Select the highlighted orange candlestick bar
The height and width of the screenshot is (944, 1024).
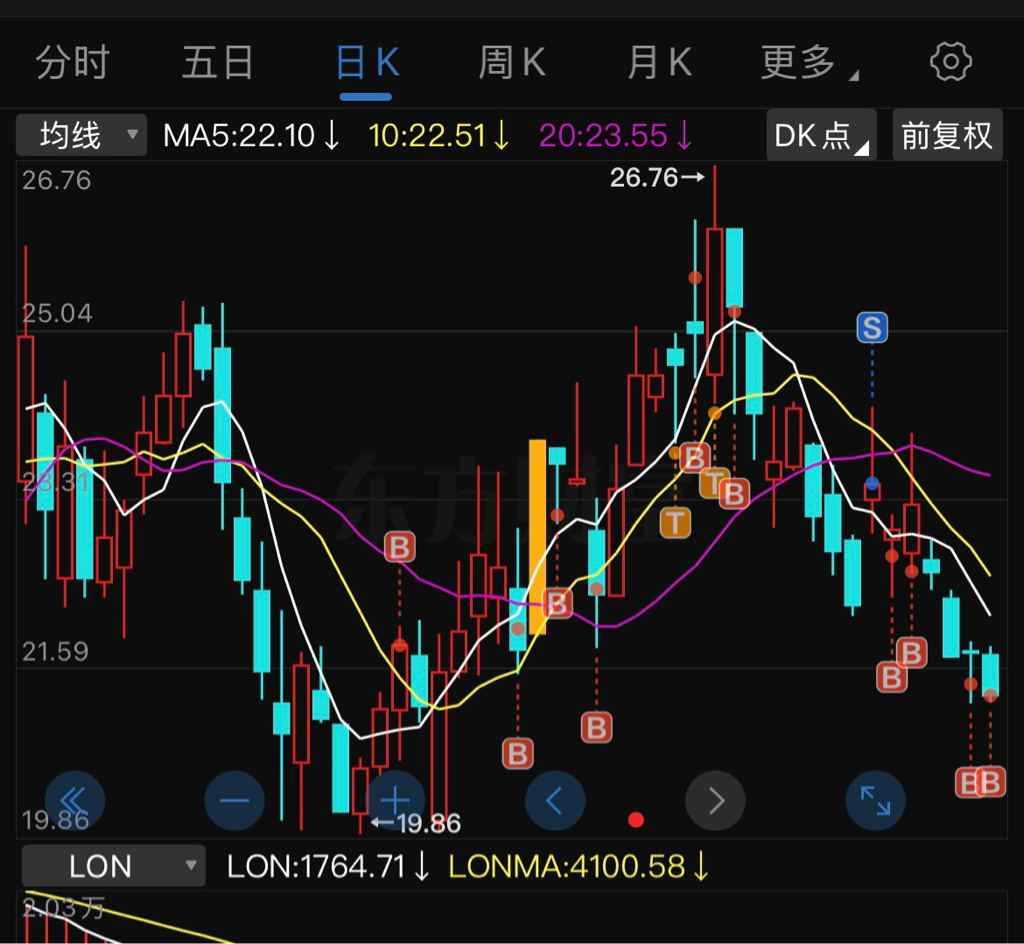[537, 537]
